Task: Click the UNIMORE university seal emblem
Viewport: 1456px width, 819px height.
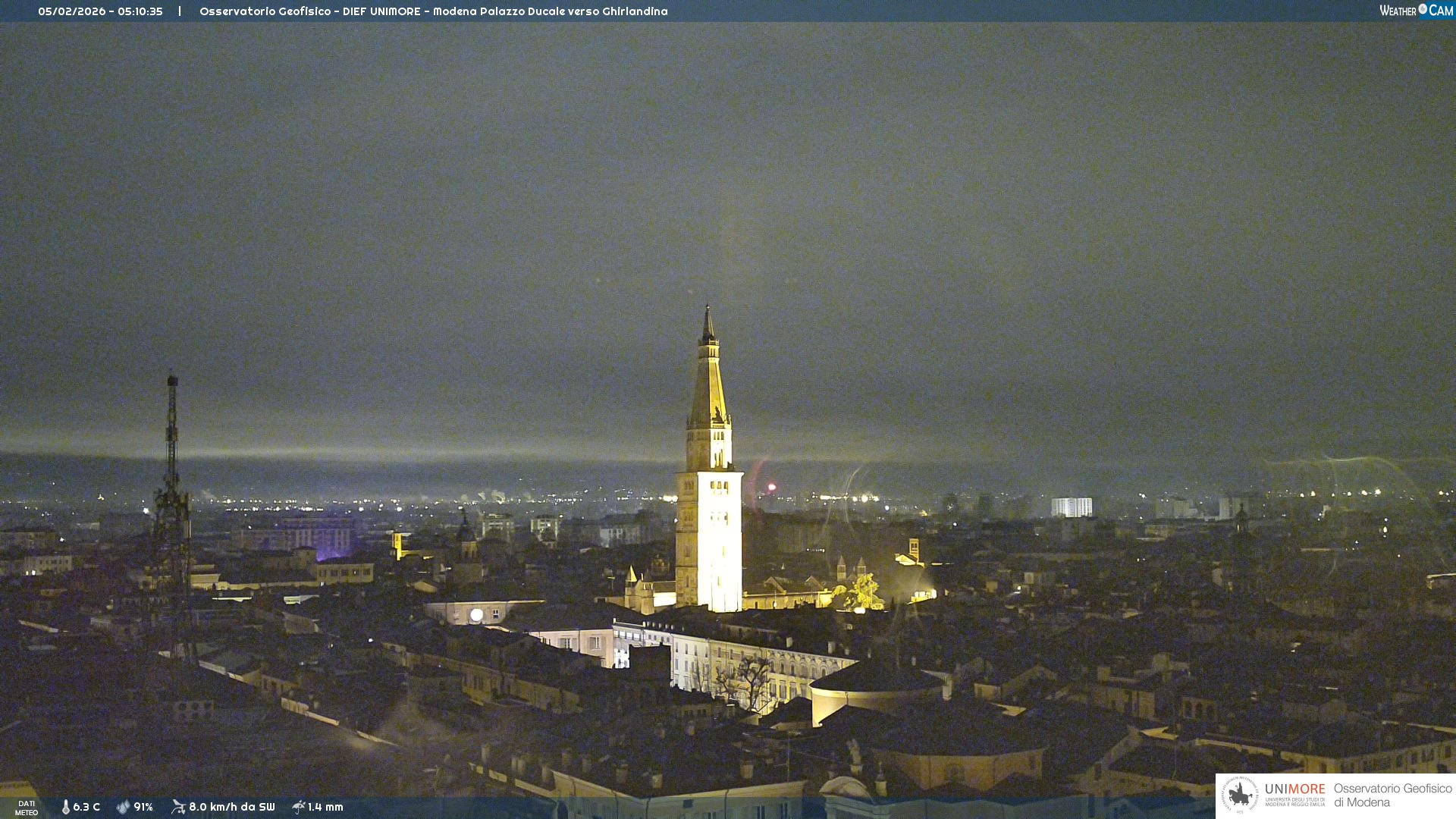Action: click(1240, 795)
